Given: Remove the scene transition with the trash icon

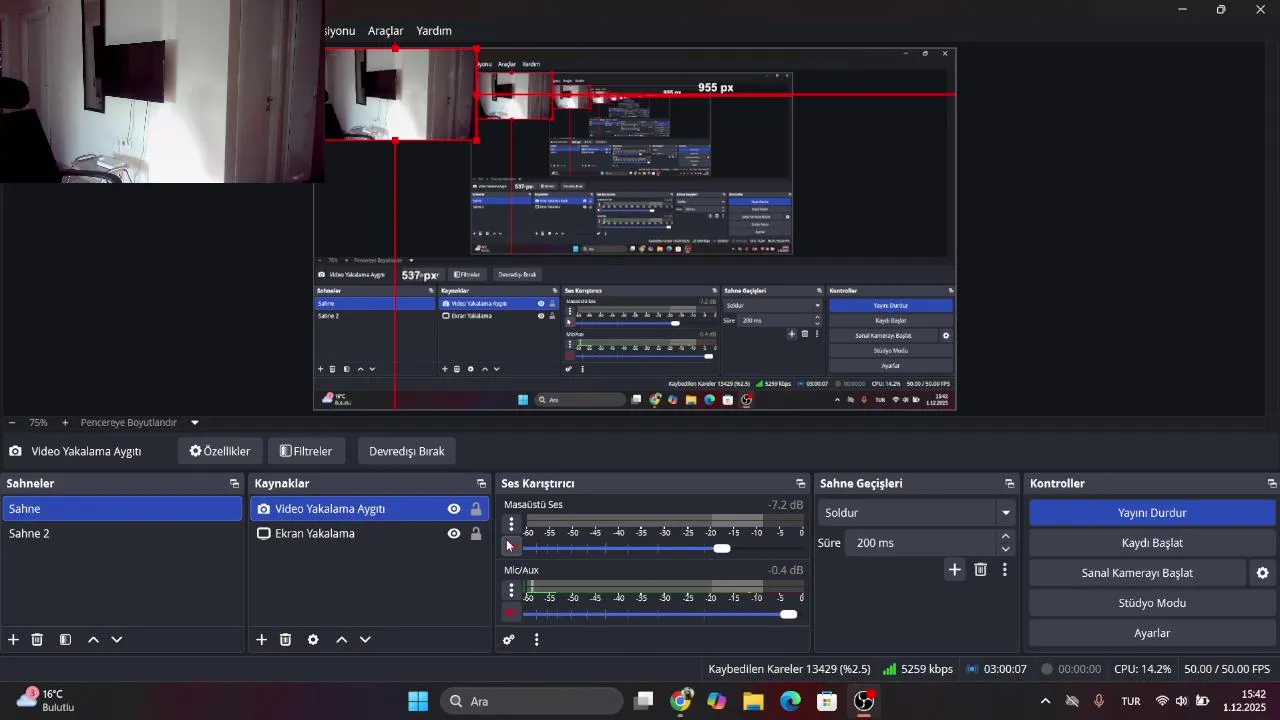Looking at the screenshot, I should pyautogui.click(x=981, y=569).
